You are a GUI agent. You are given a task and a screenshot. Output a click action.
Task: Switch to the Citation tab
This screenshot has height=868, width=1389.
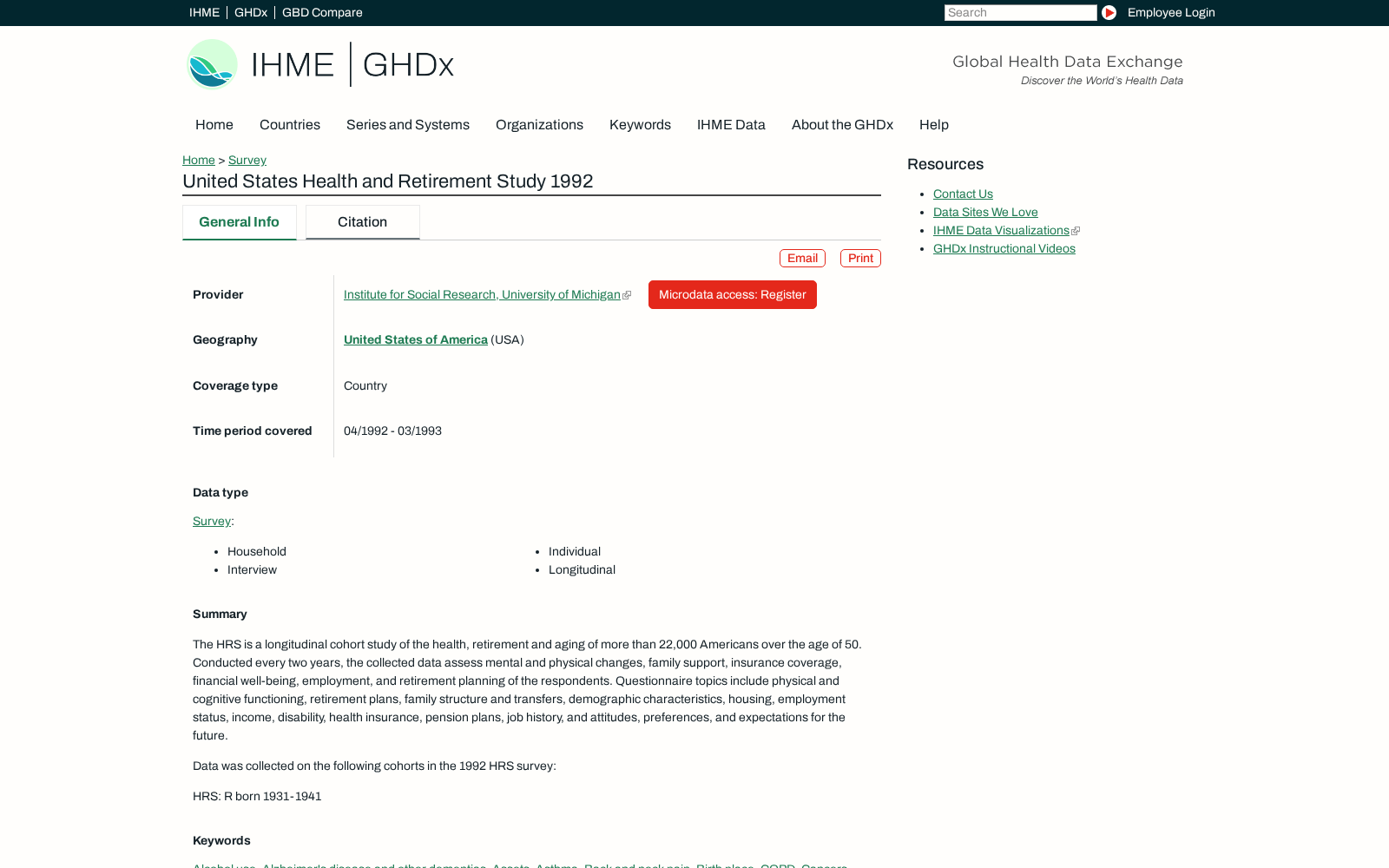pos(362,222)
